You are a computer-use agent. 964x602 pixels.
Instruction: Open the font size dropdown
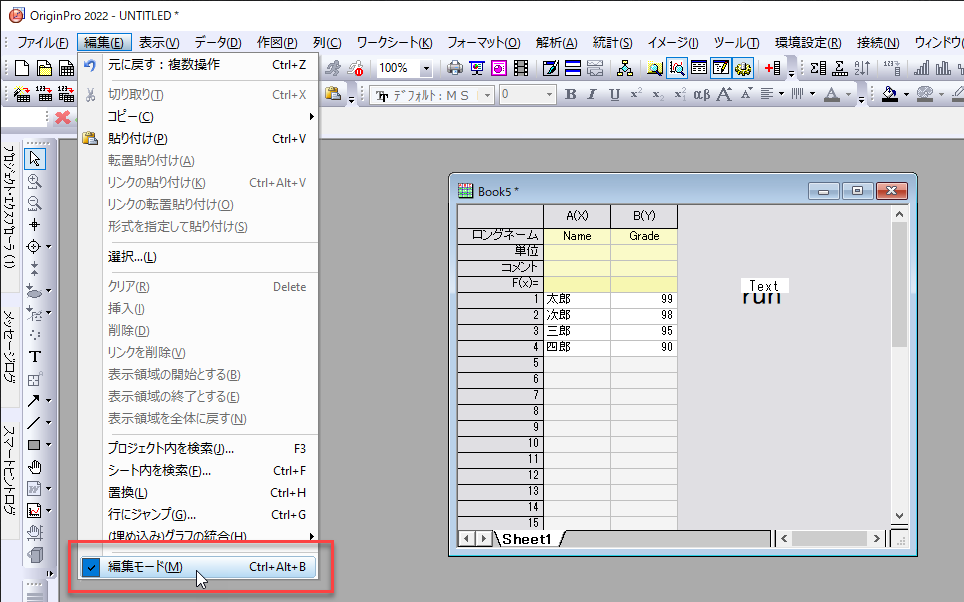click(x=549, y=95)
